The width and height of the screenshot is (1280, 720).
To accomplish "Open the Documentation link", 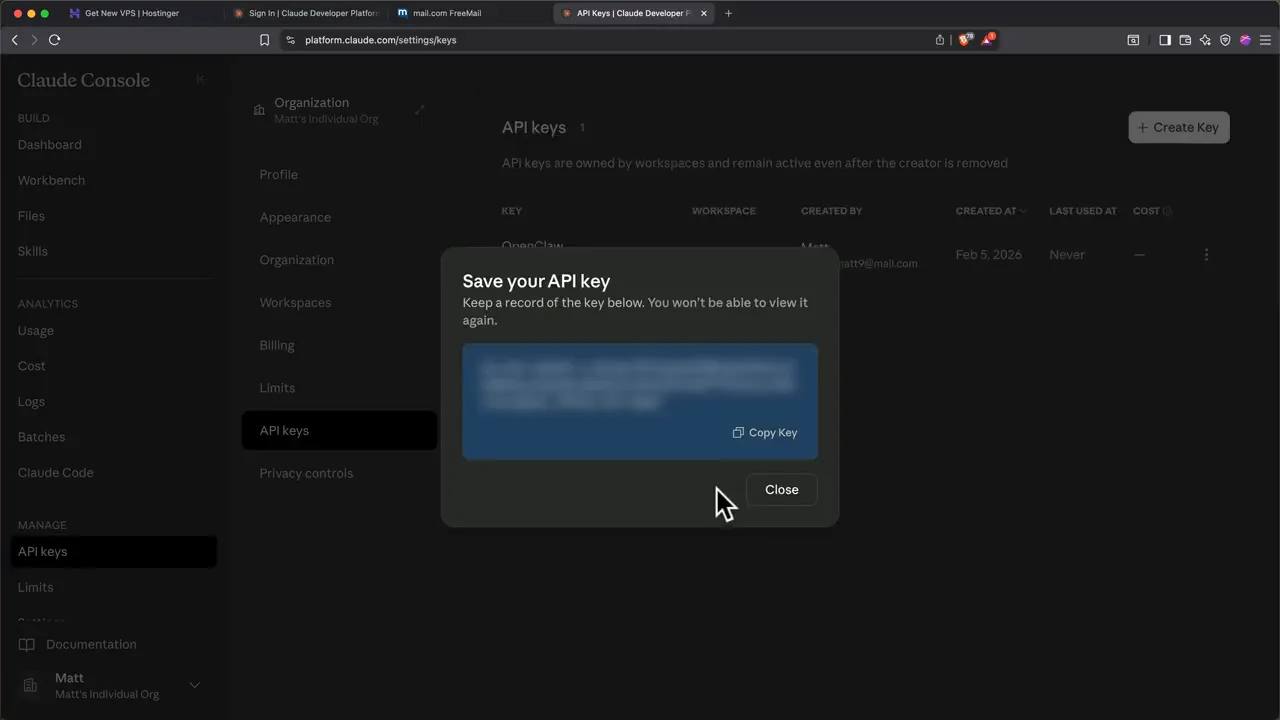I will coord(91,645).
